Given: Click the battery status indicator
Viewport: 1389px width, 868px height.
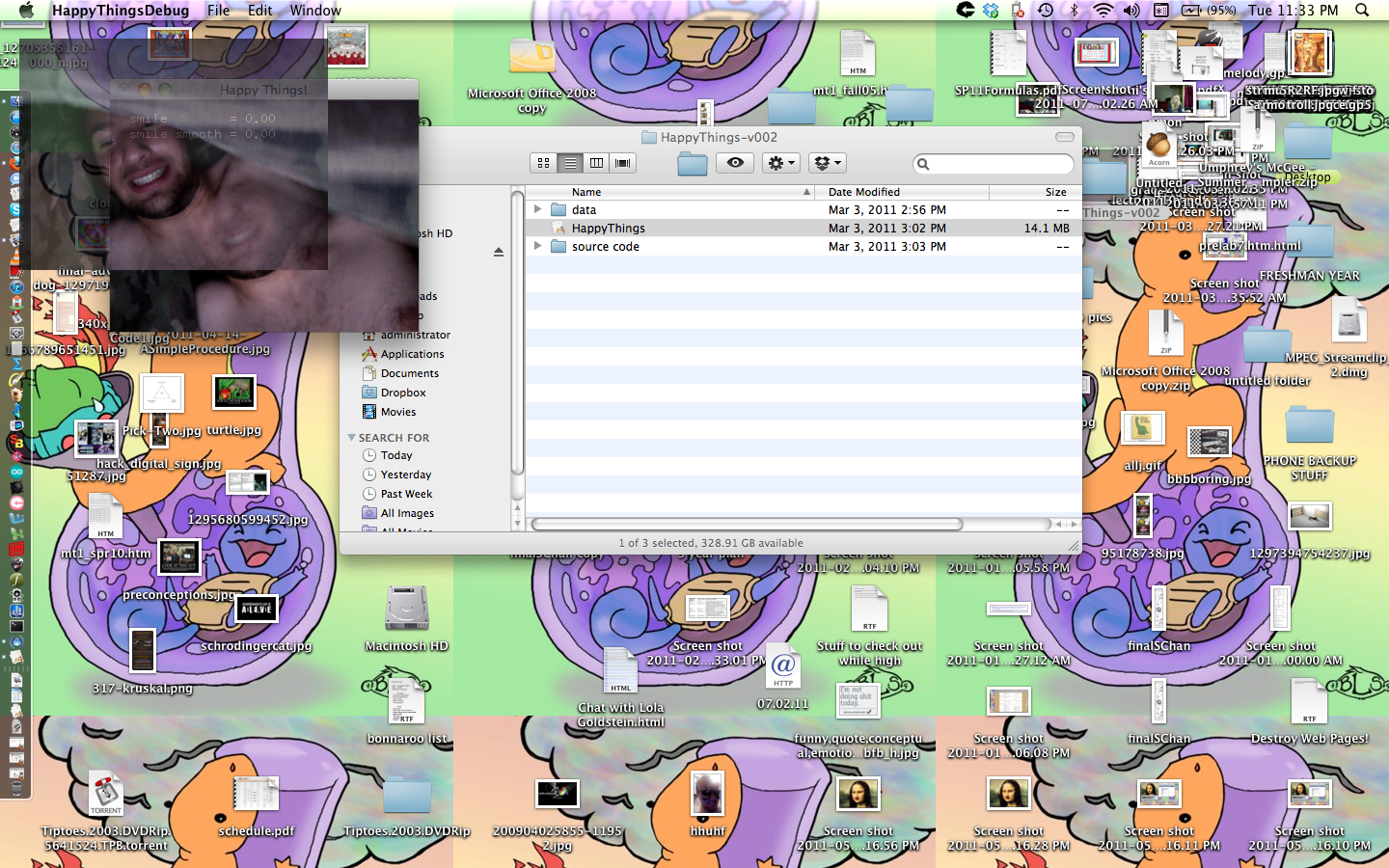Looking at the screenshot, I should pyautogui.click(x=1210, y=10).
